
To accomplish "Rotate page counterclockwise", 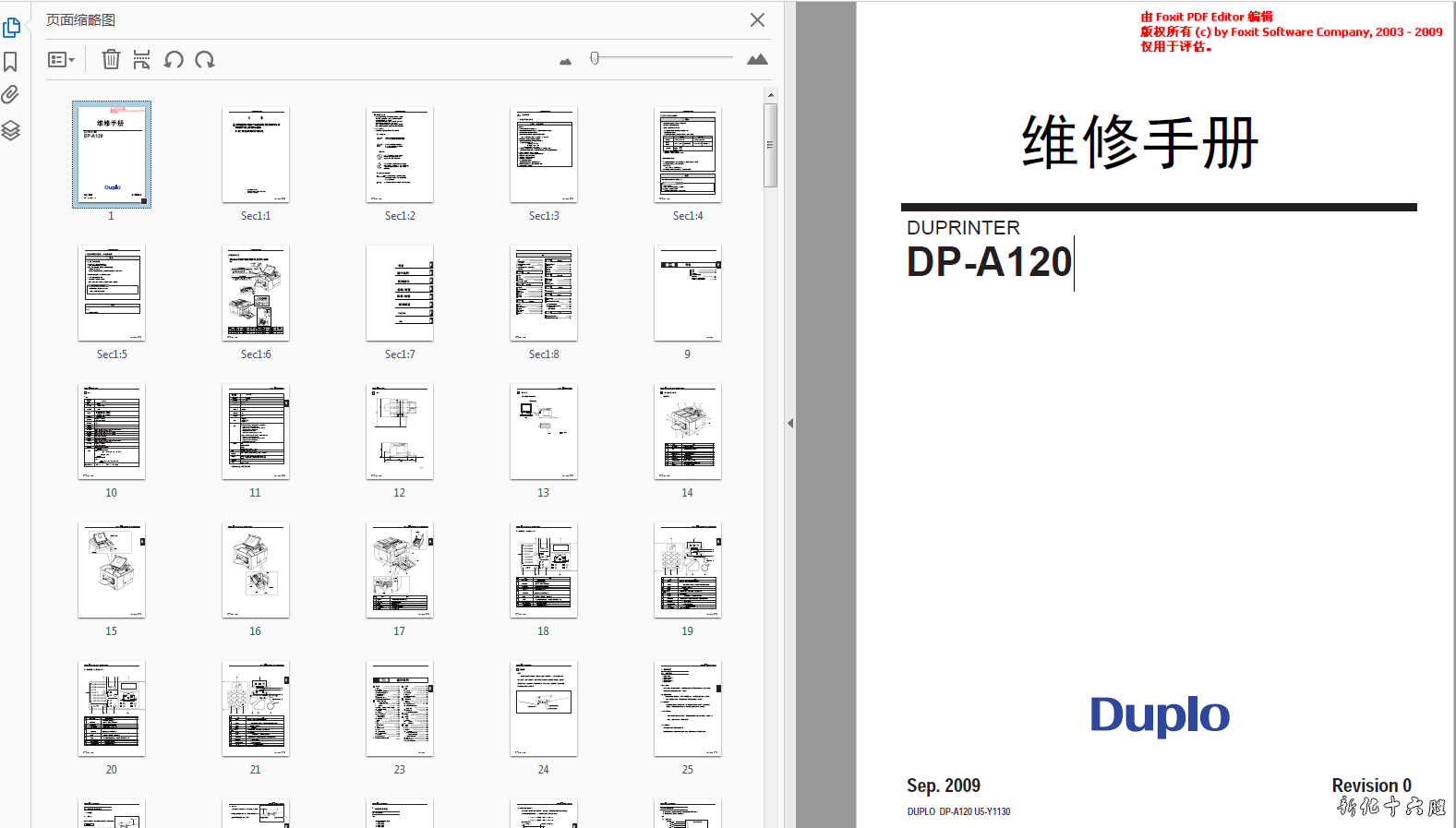I will point(174,60).
